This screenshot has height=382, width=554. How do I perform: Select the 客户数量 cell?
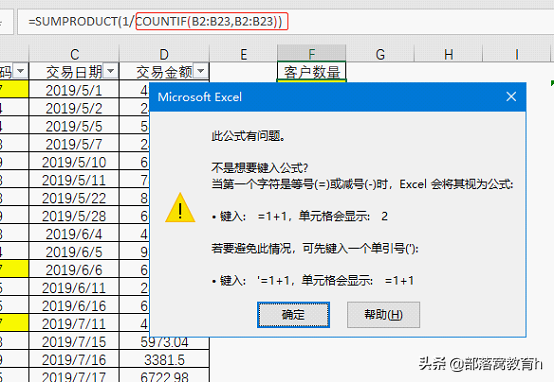pos(312,72)
